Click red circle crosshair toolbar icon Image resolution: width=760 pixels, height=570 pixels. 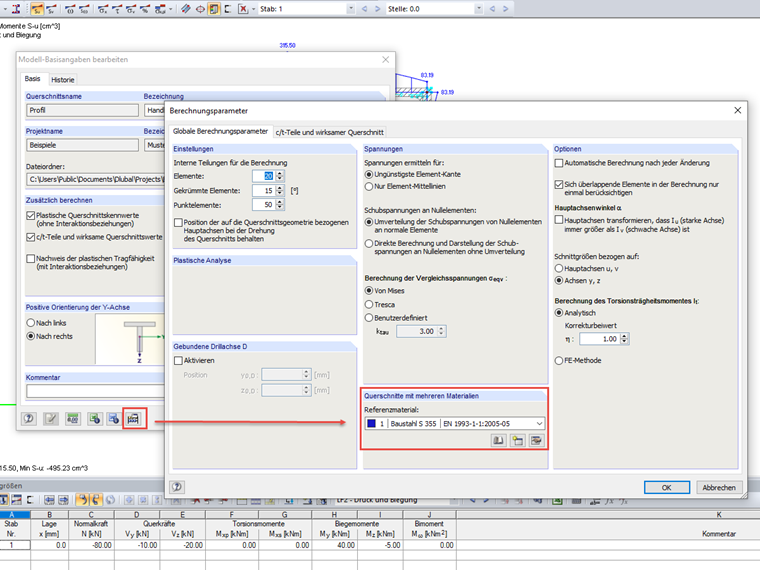pos(200,9)
